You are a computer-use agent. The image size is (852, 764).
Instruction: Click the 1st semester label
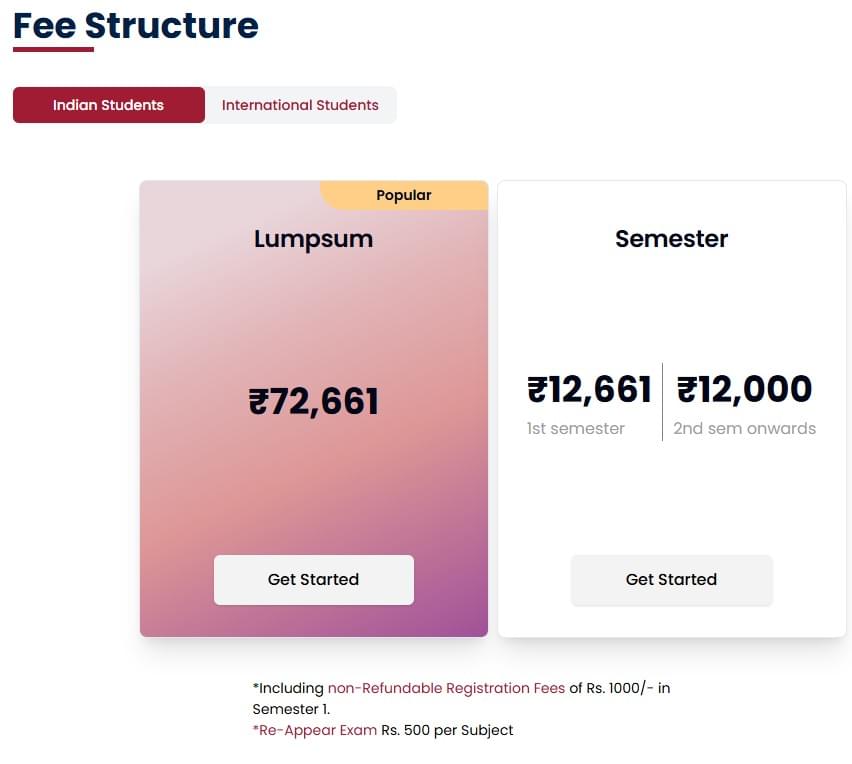[576, 428]
